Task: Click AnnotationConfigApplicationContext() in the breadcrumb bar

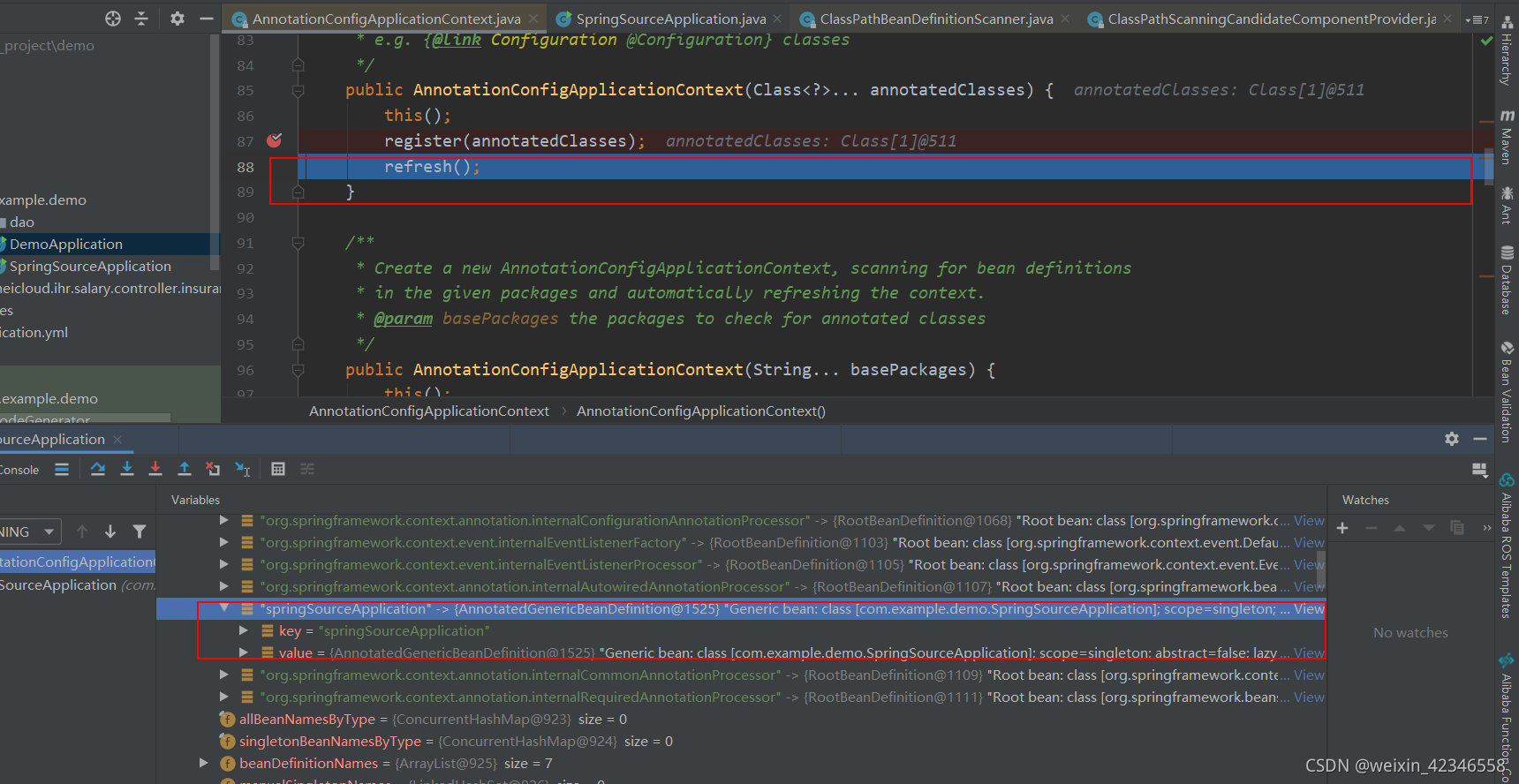Action: point(701,411)
